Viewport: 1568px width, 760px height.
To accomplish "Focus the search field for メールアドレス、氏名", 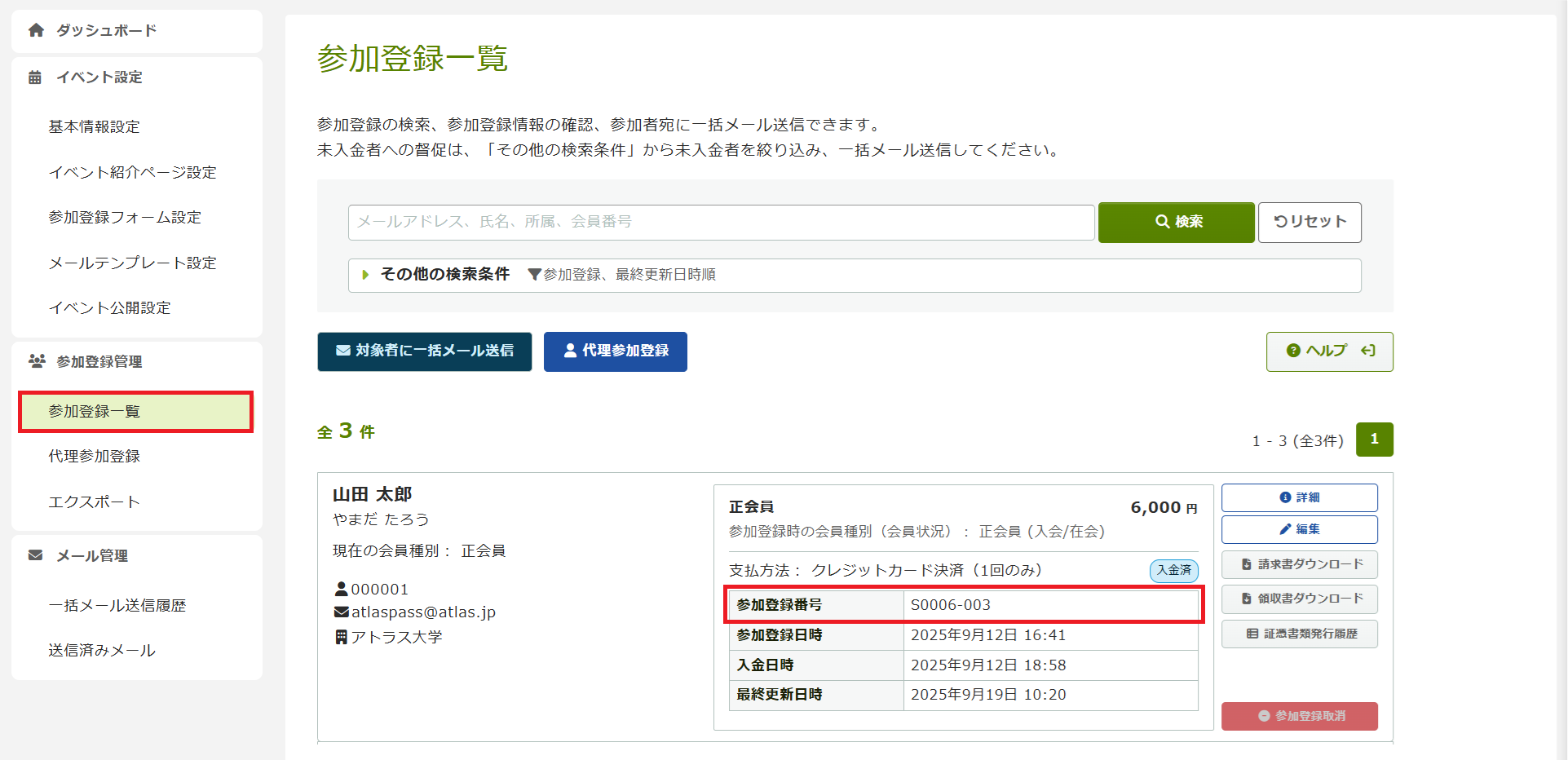I will tap(721, 223).
